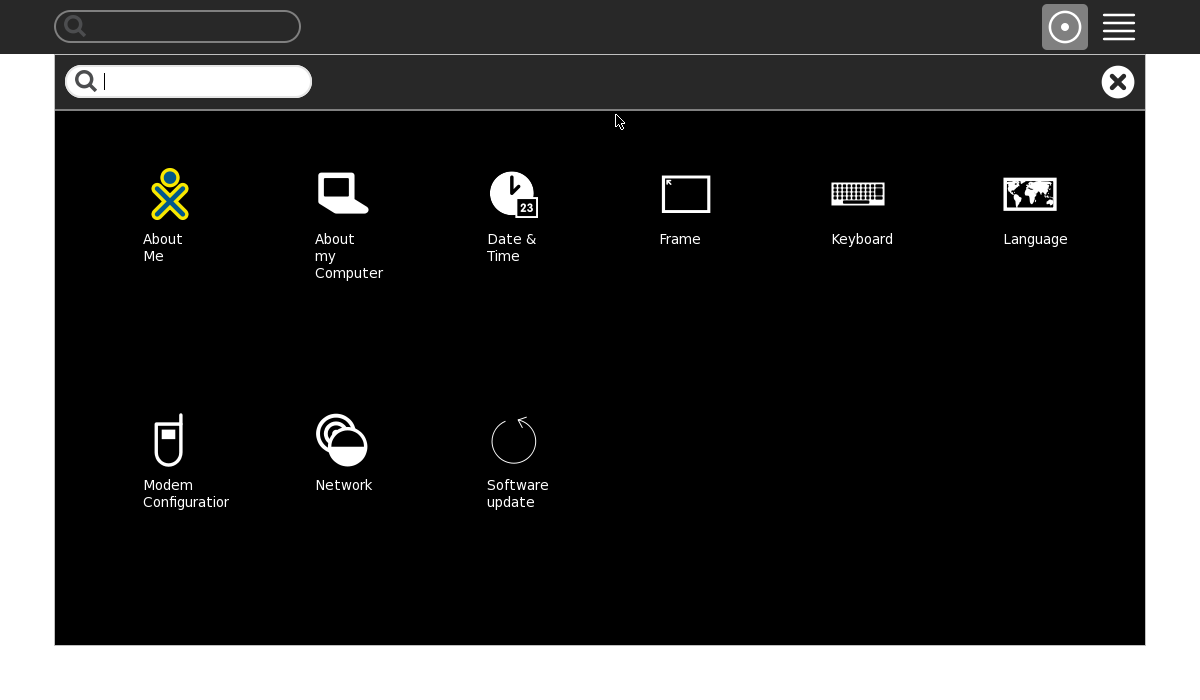Open Modem Configuration phone icon
Viewport: 1200px width, 700px height.
point(169,440)
